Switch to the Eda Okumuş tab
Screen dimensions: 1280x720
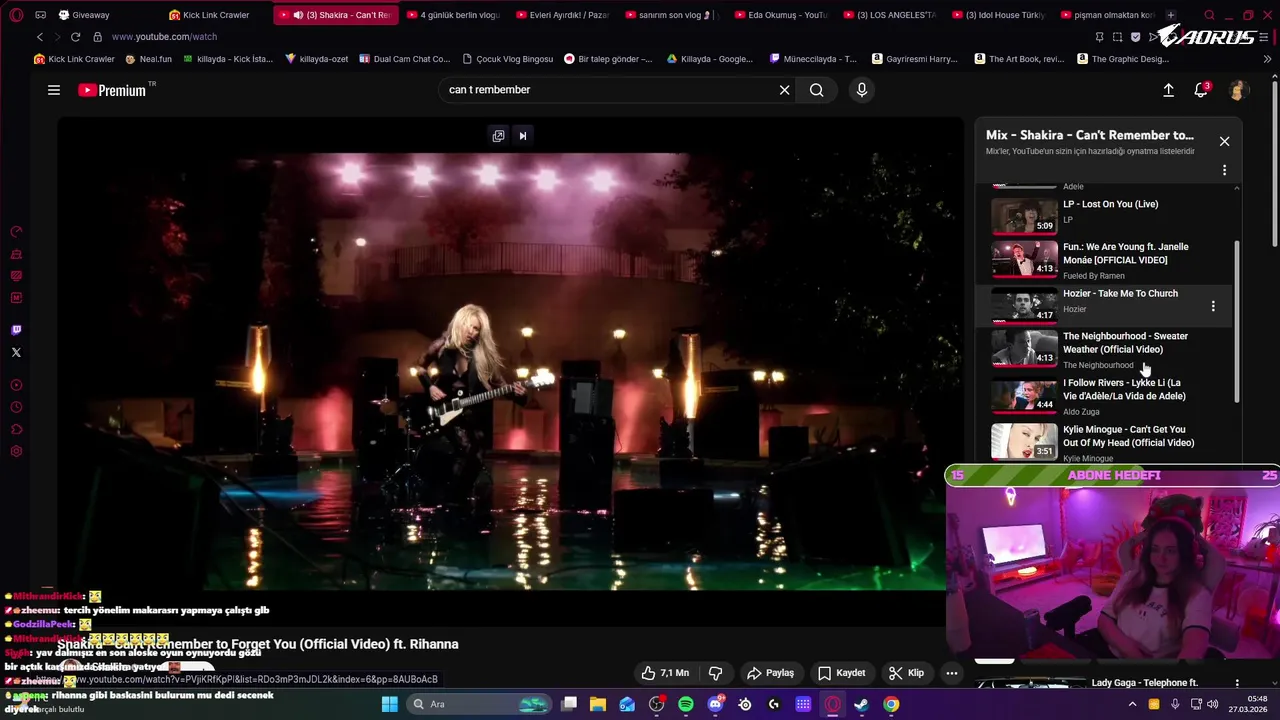pyautogui.click(x=781, y=15)
